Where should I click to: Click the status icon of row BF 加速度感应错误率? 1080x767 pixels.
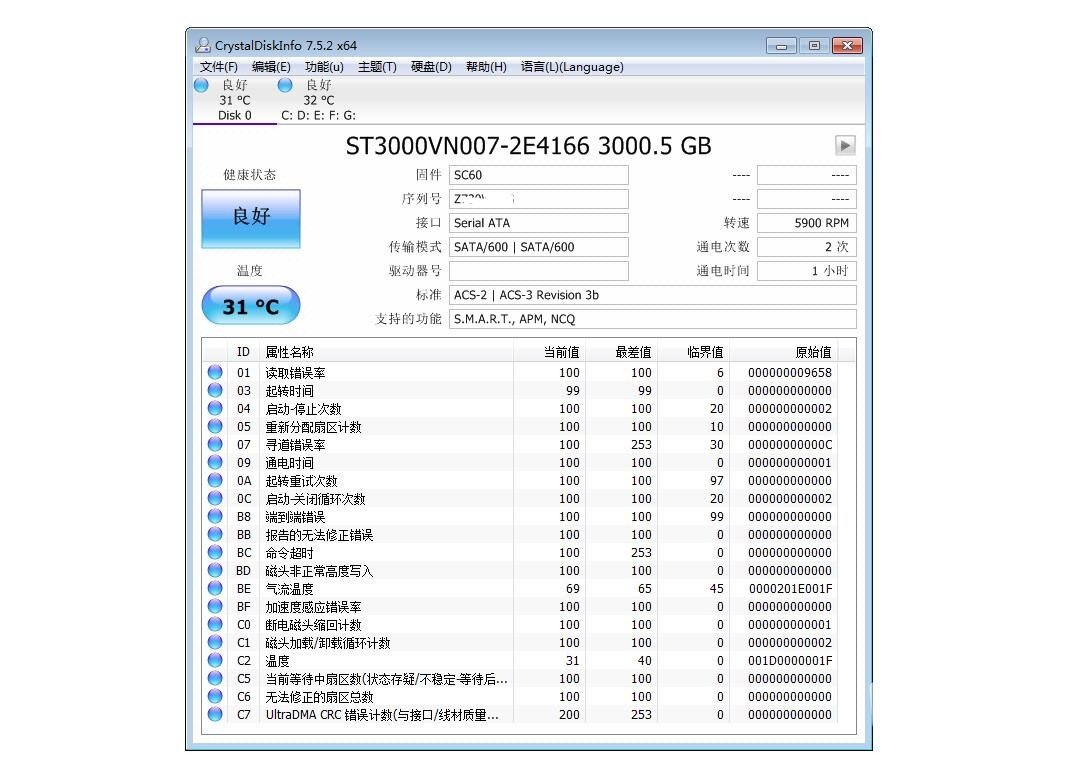coord(215,606)
